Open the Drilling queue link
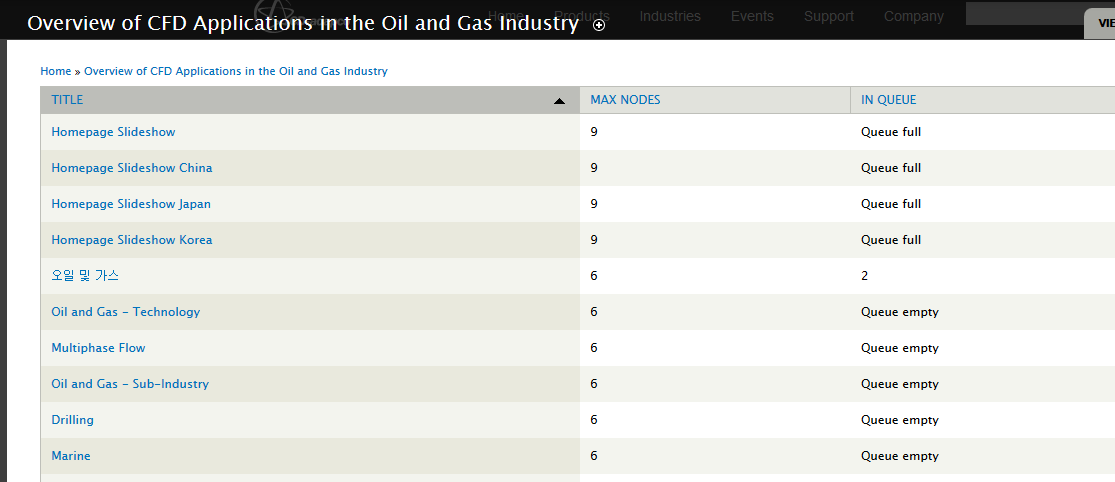Screen dimensions: 1115x482 pos(72,420)
